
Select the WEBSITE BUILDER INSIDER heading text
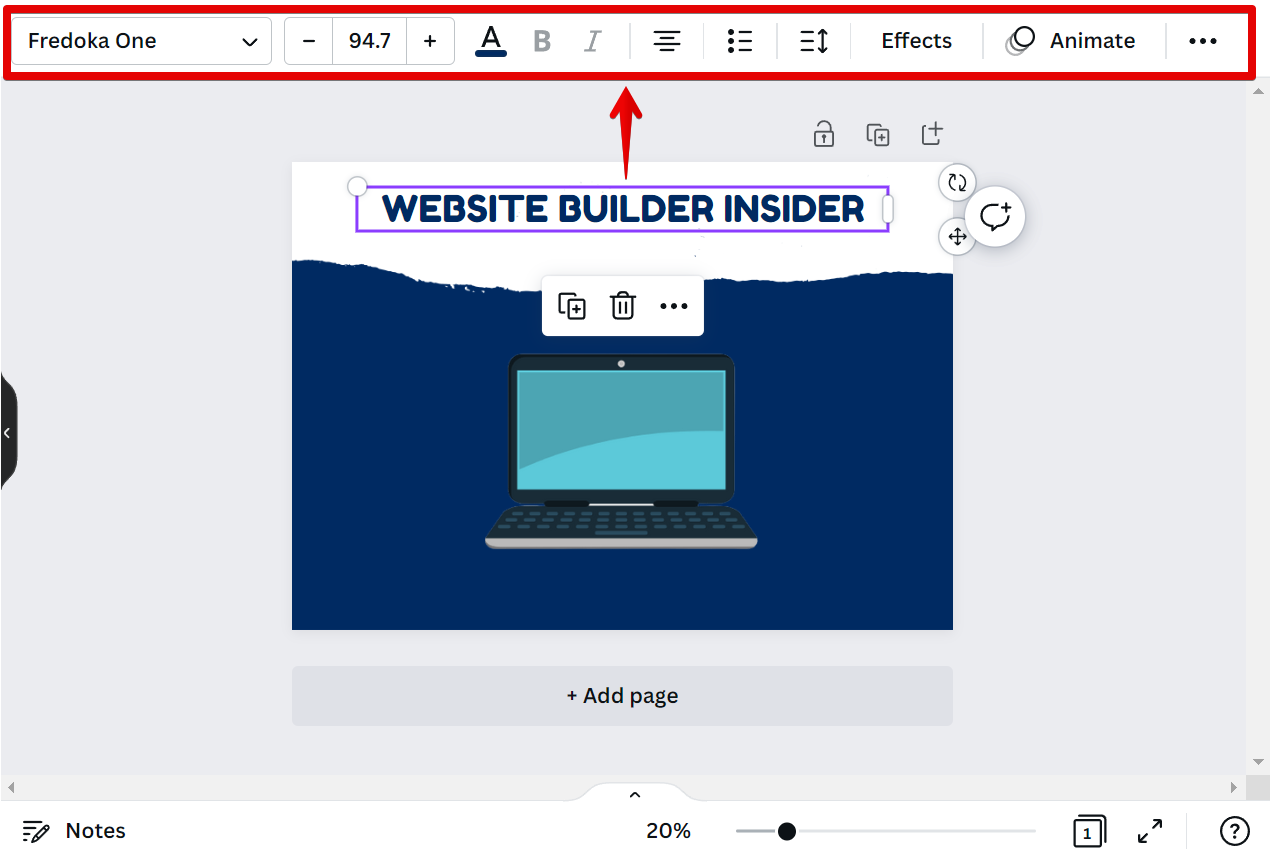[x=623, y=209]
